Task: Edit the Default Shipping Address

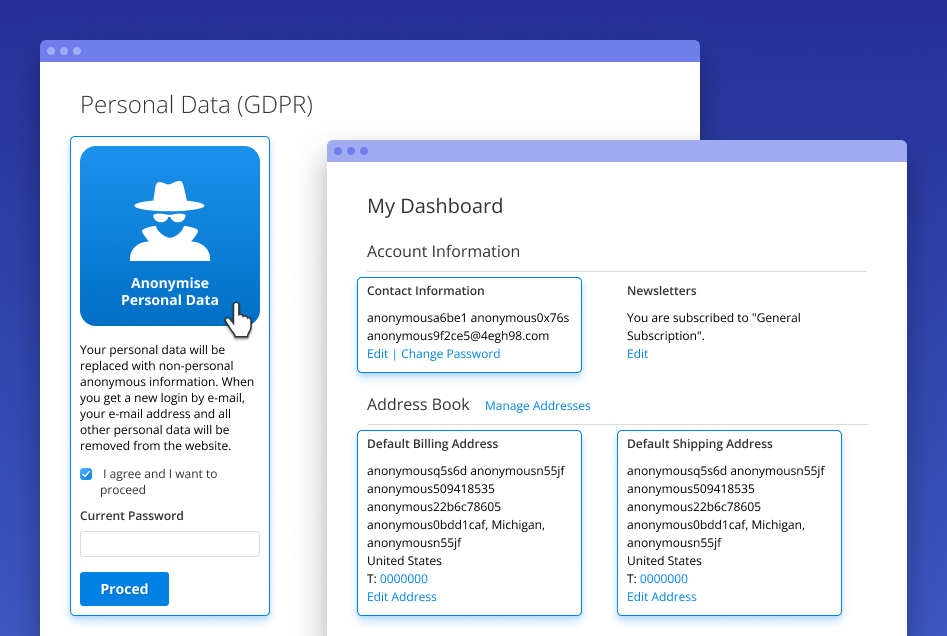Action: (x=661, y=596)
